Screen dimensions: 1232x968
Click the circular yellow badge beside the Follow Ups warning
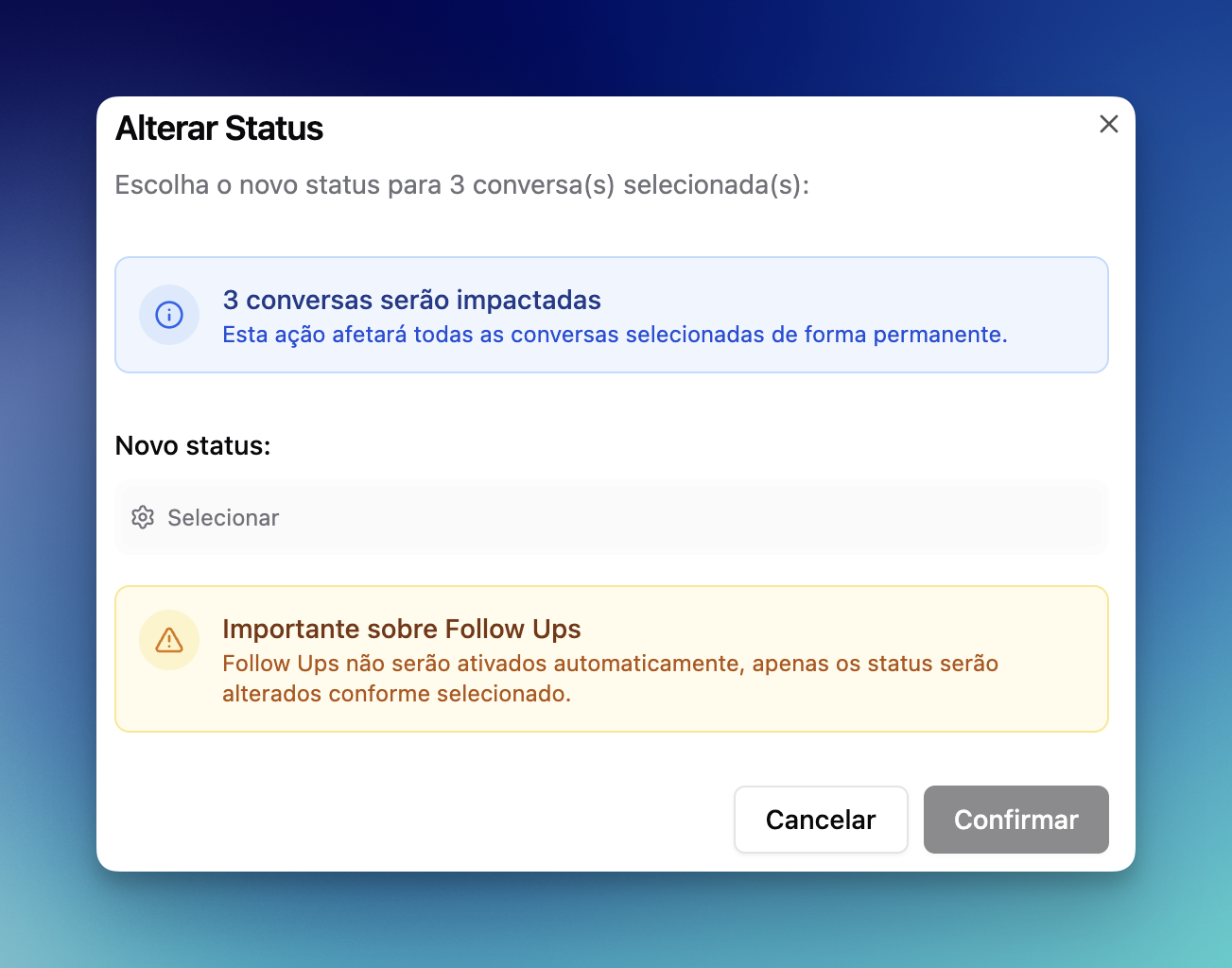[x=169, y=640]
